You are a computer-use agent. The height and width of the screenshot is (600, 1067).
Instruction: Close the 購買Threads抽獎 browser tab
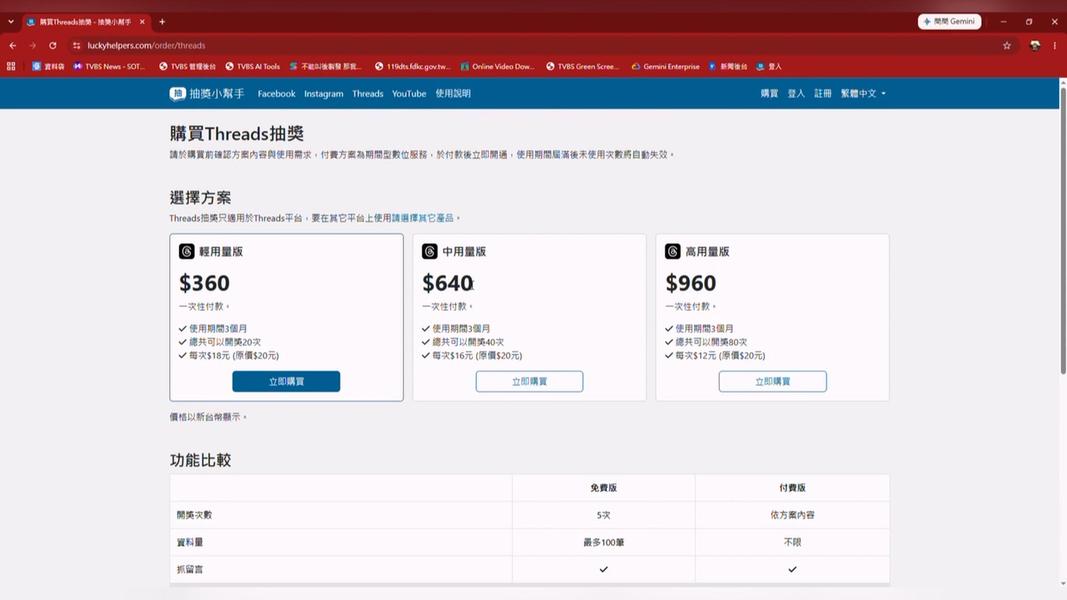(x=142, y=22)
